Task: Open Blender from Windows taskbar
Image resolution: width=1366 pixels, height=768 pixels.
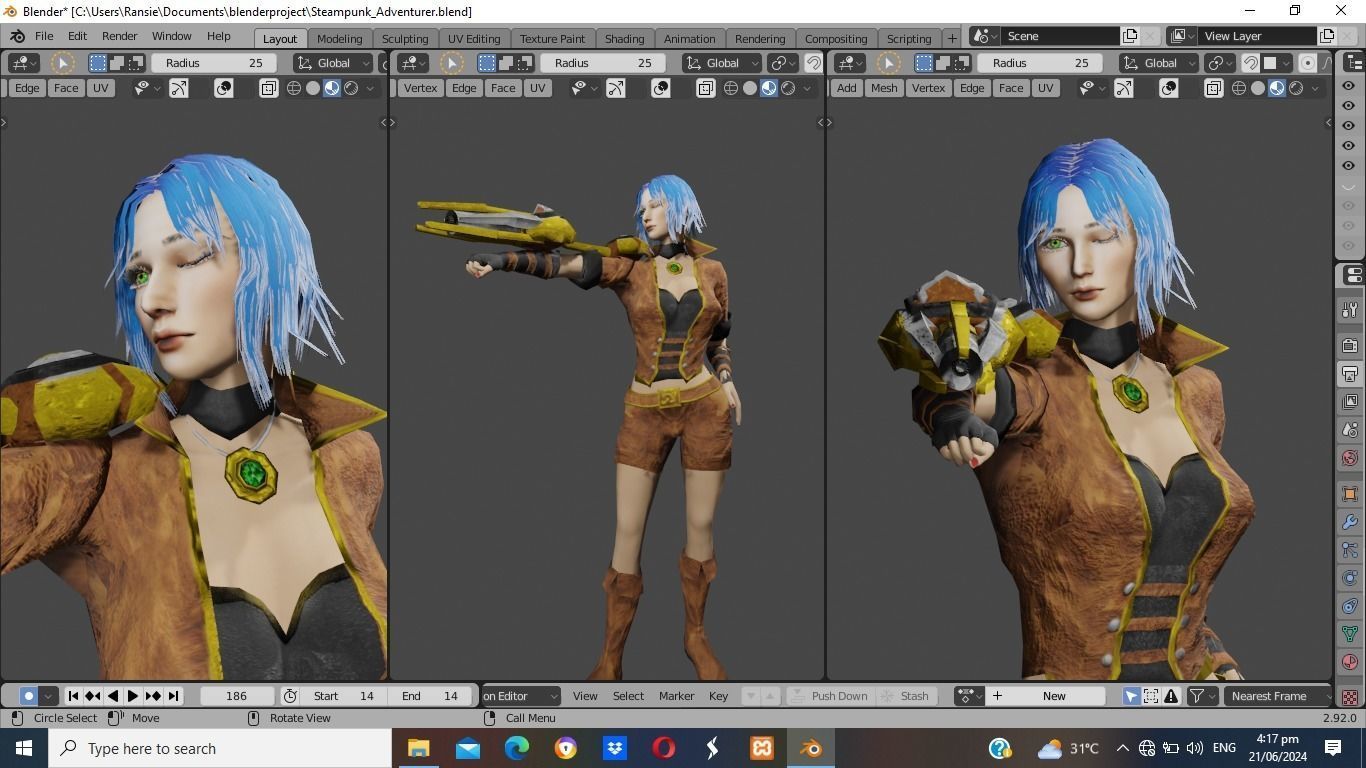Action: (x=810, y=748)
